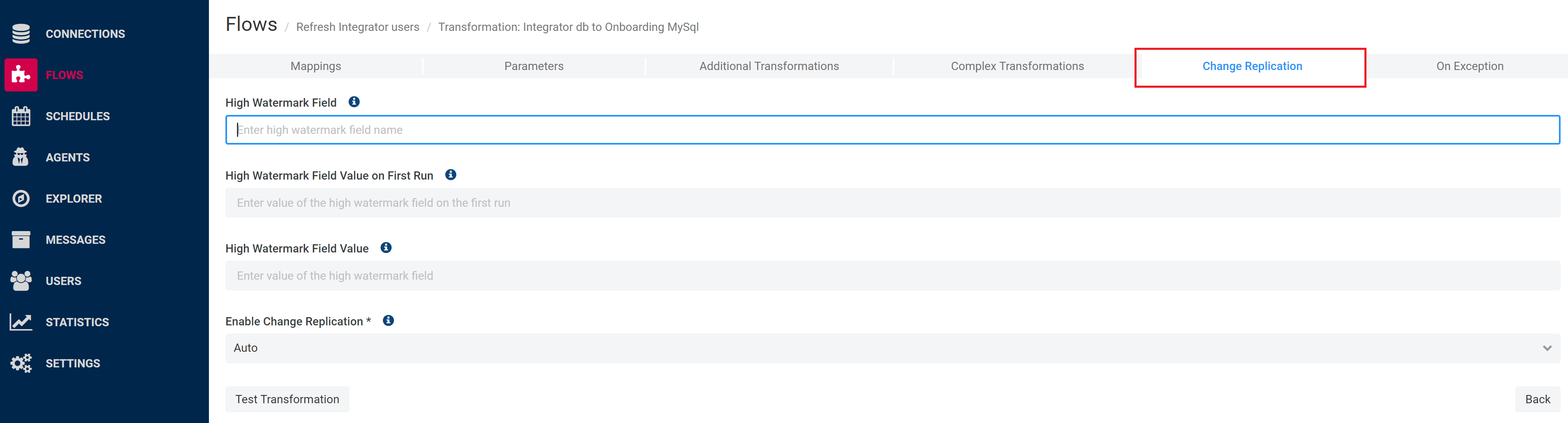Open the Settings gears icon
Screen dimensions: 1568x423
click(x=21, y=363)
